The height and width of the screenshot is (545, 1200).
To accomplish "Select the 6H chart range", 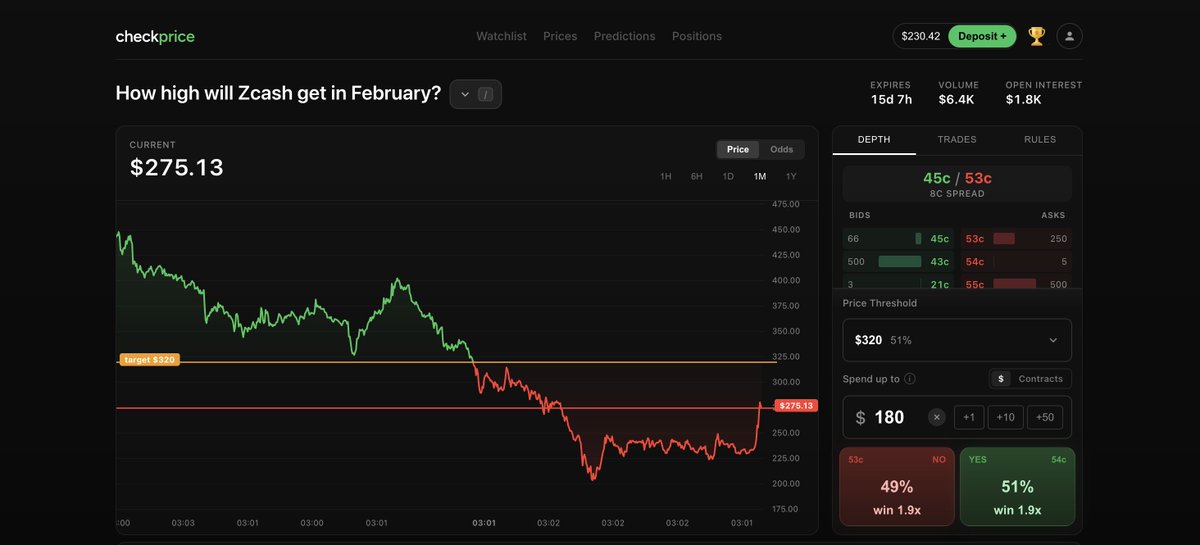I will [x=697, y=177].
